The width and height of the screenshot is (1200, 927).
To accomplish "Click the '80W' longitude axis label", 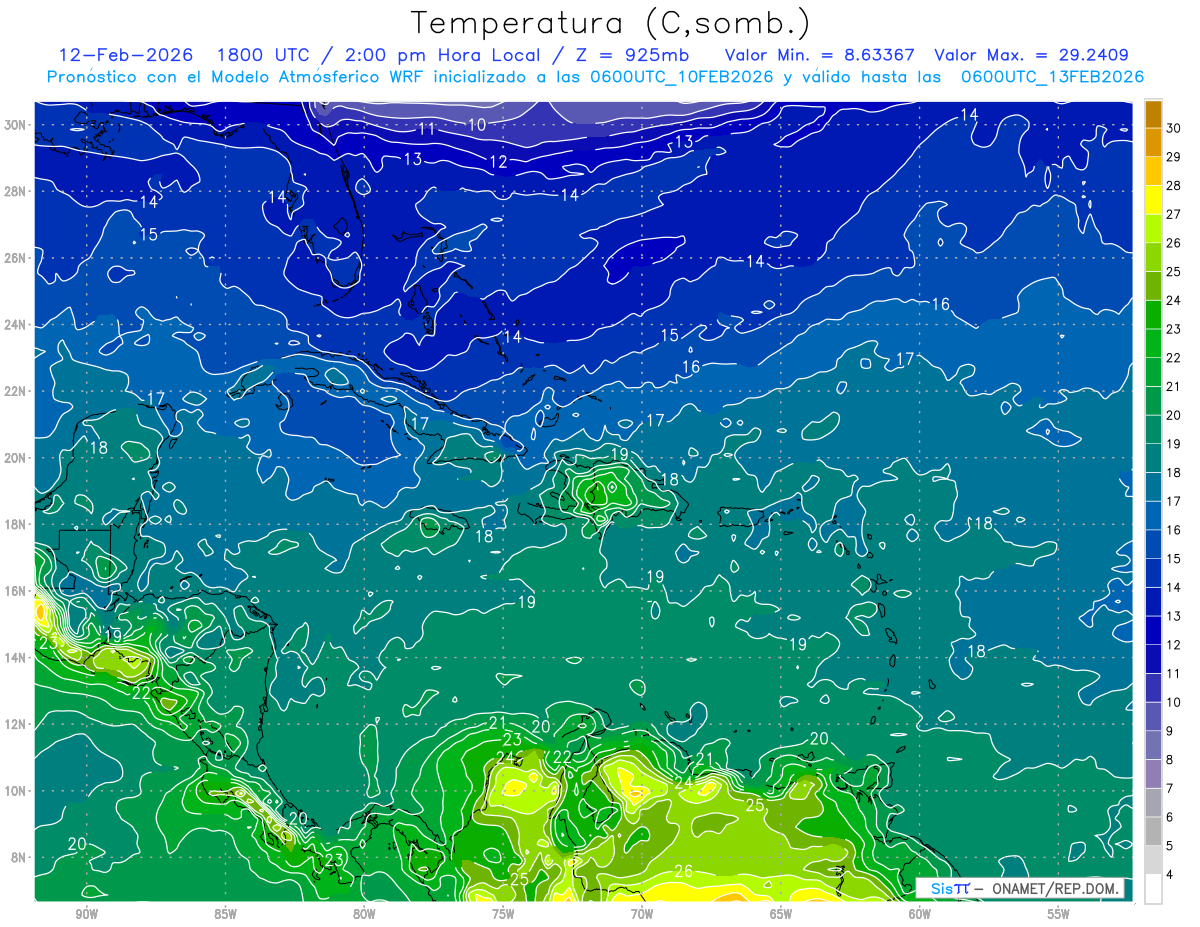I will coord(364,914).
